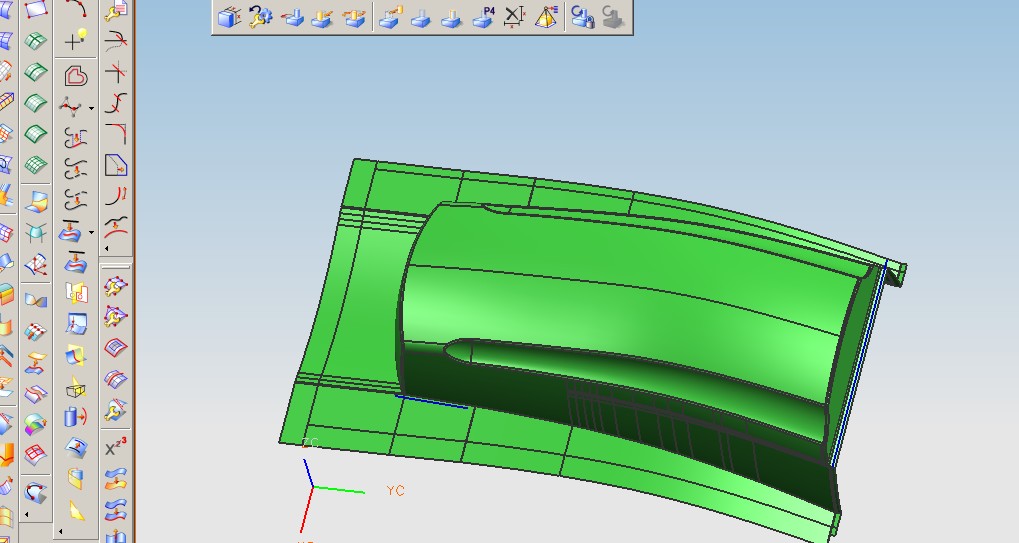The image size is (1019, 543).
Task: Select the heart-shaped offset curve tool
Action: click(x=76, y=76)
